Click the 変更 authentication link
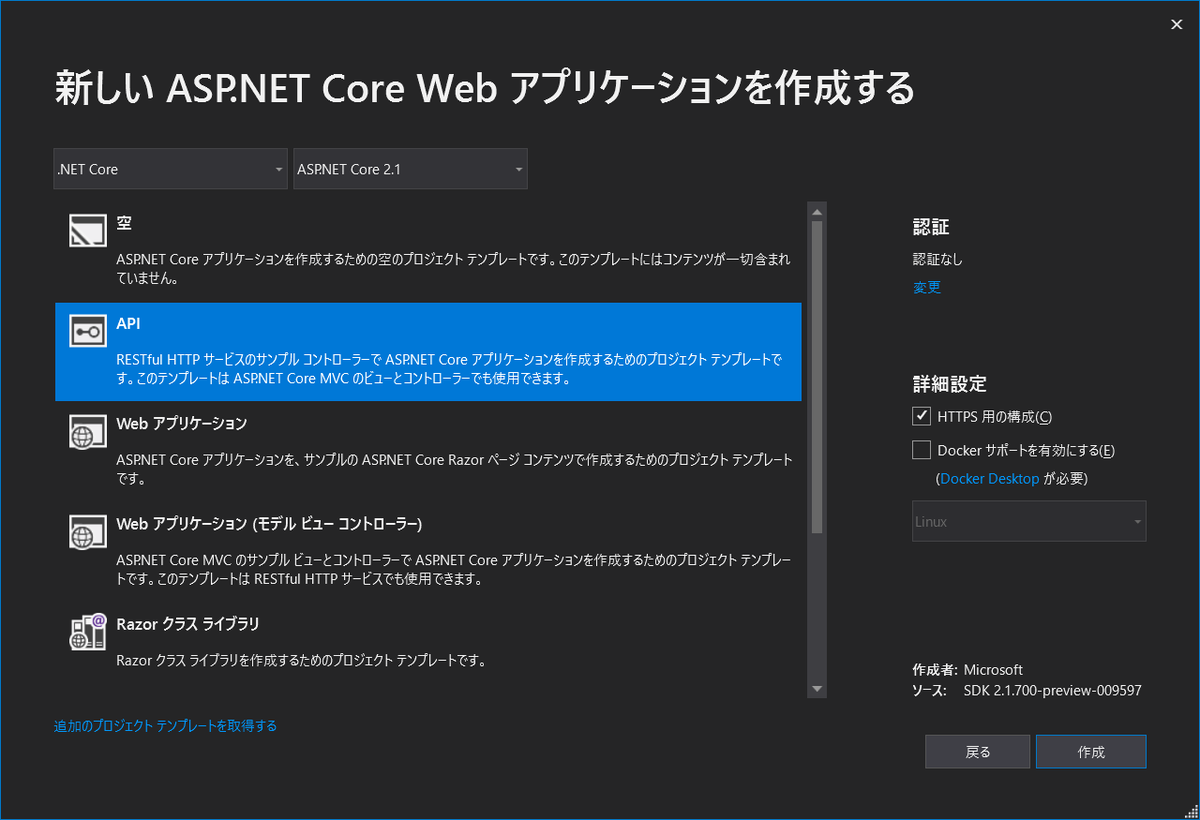1200x820 pixels. 927,288
